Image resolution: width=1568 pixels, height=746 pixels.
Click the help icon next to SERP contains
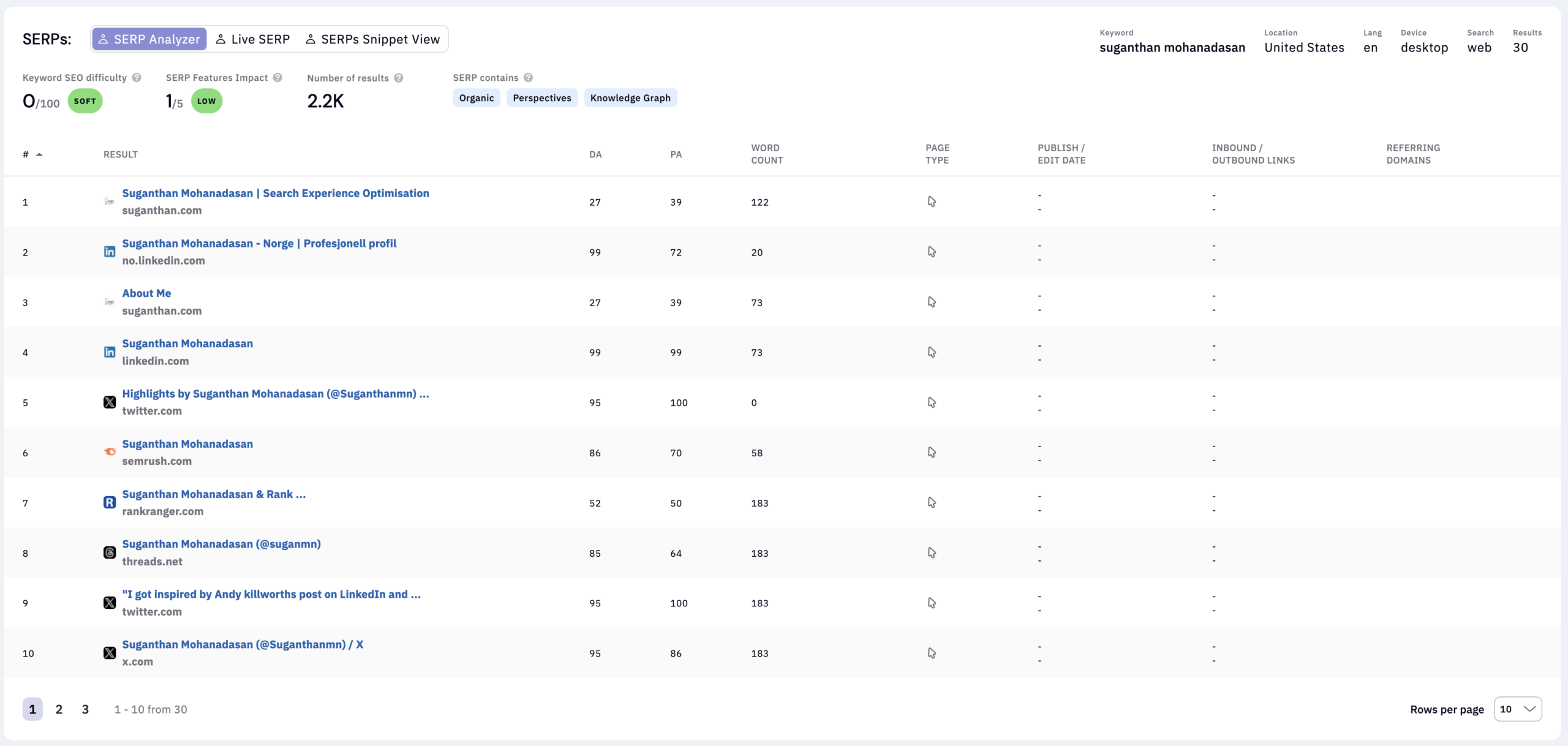[529, 77]
